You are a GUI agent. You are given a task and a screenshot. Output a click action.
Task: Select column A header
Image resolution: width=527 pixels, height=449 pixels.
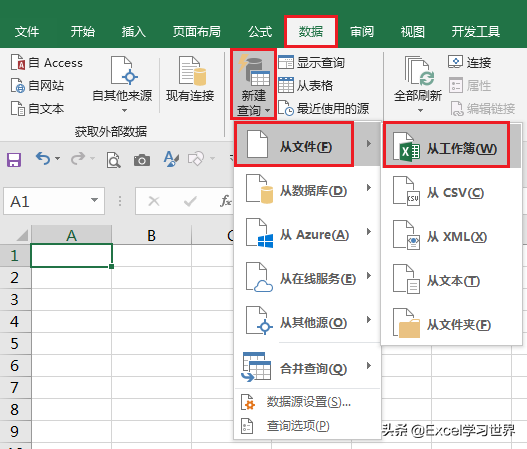click(71, 235)
